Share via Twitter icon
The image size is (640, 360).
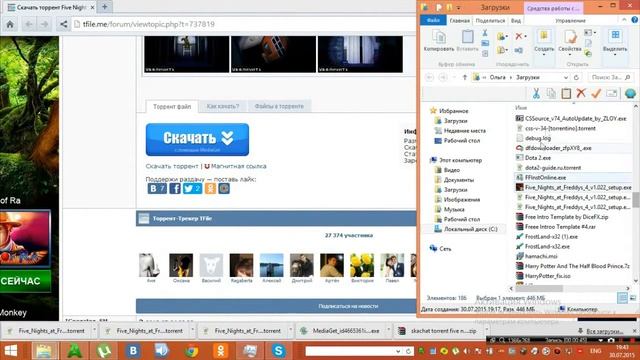pos(192,189)
